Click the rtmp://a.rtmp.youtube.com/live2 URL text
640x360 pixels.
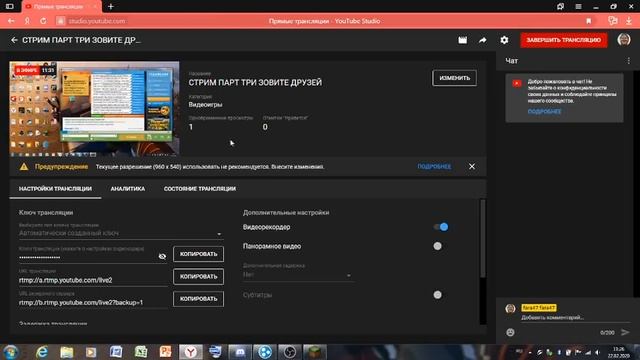[66, 280]
